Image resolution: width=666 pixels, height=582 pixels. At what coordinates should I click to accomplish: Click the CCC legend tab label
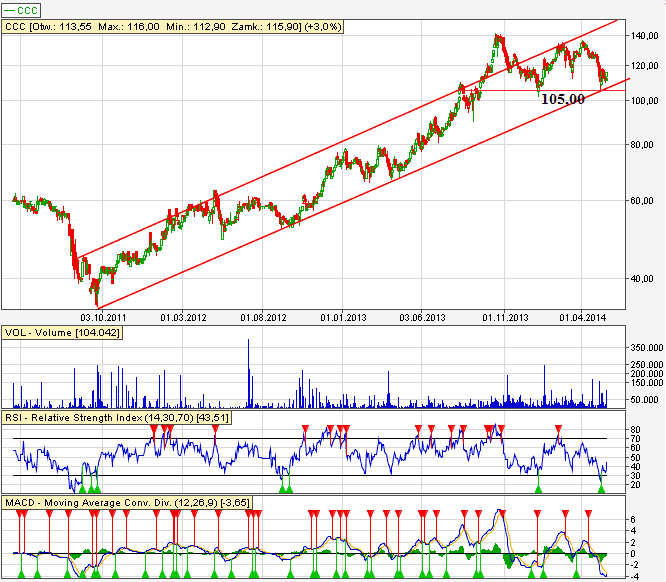[x=21, y=10]
